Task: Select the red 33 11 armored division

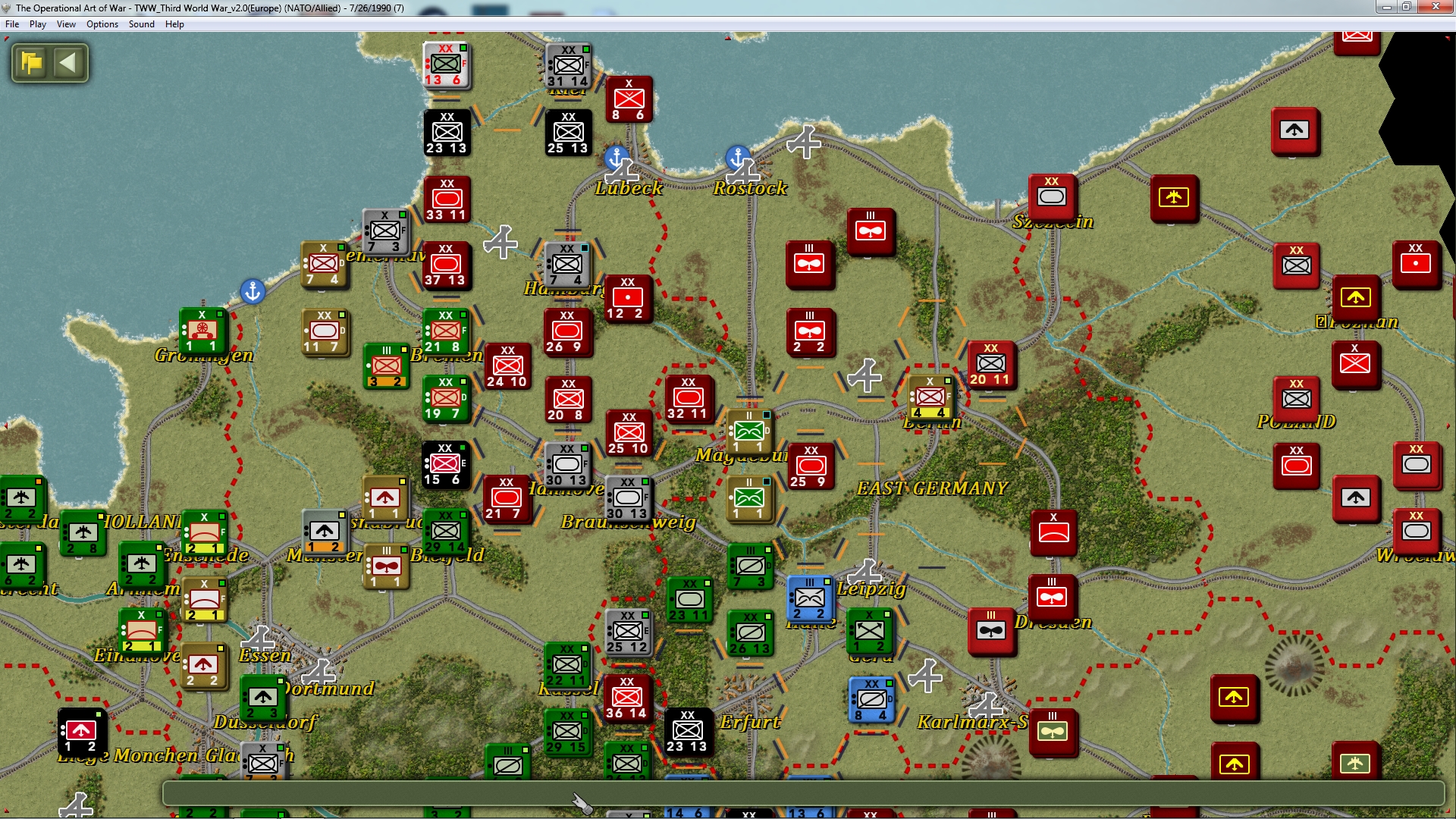Action: (x=447, y=199)
